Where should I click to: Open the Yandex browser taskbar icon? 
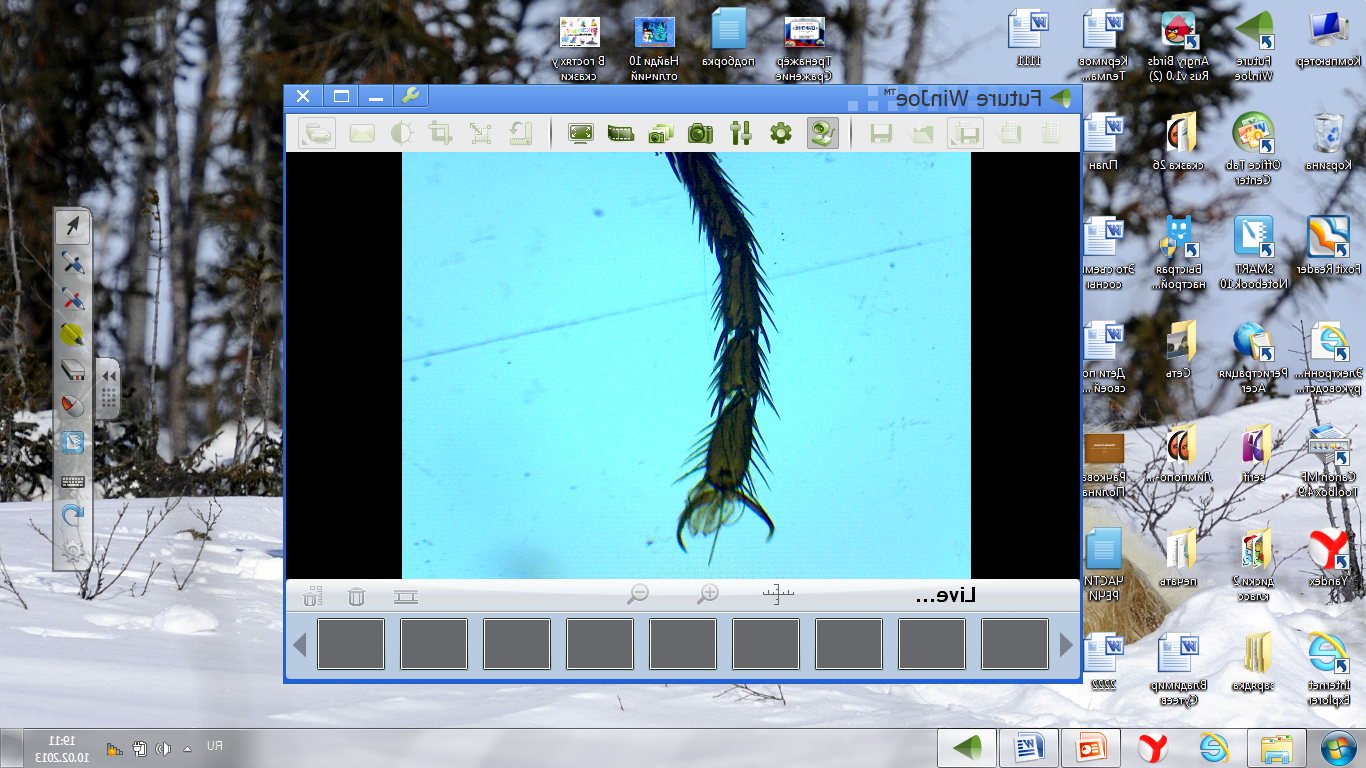tap(1153, 748)
